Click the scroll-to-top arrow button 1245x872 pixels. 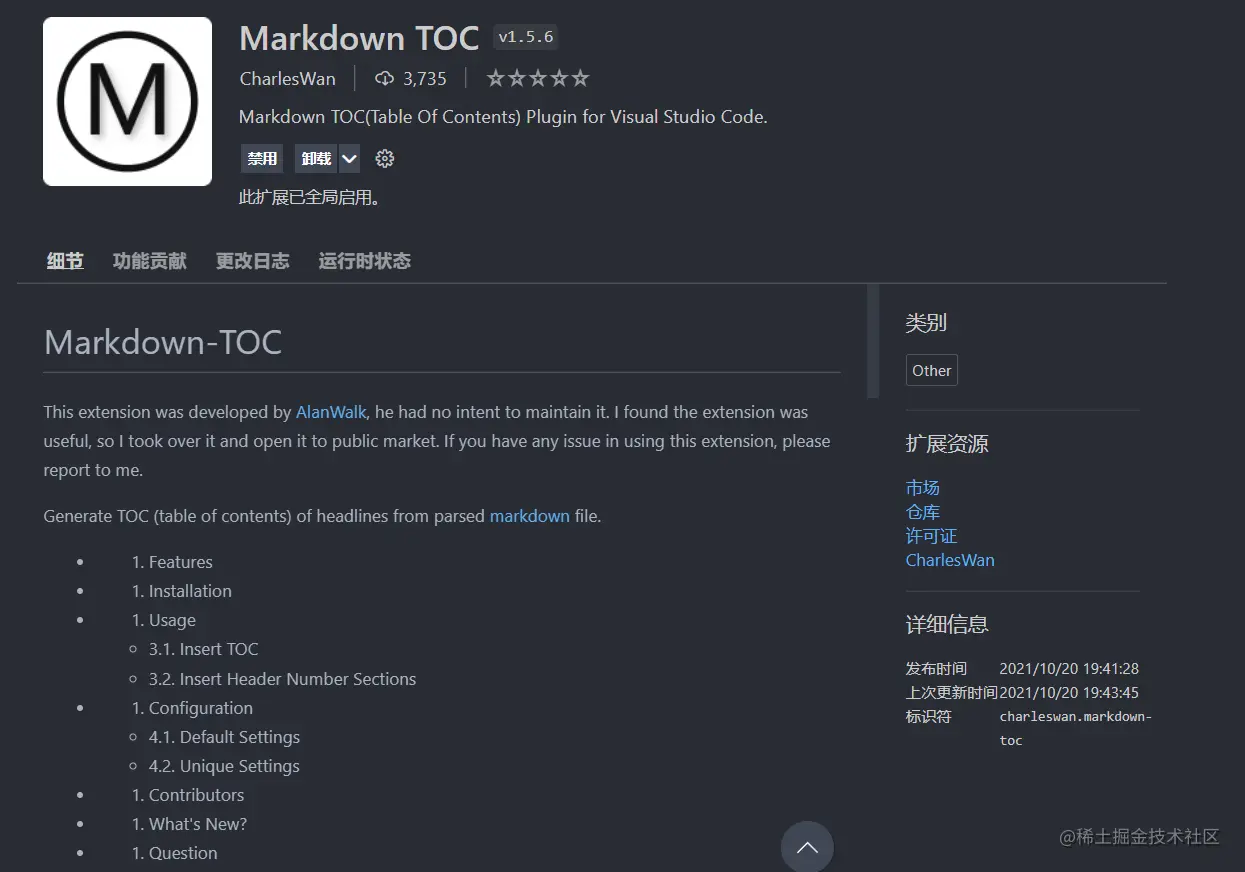pyautogui.click(x=807, y=847)
